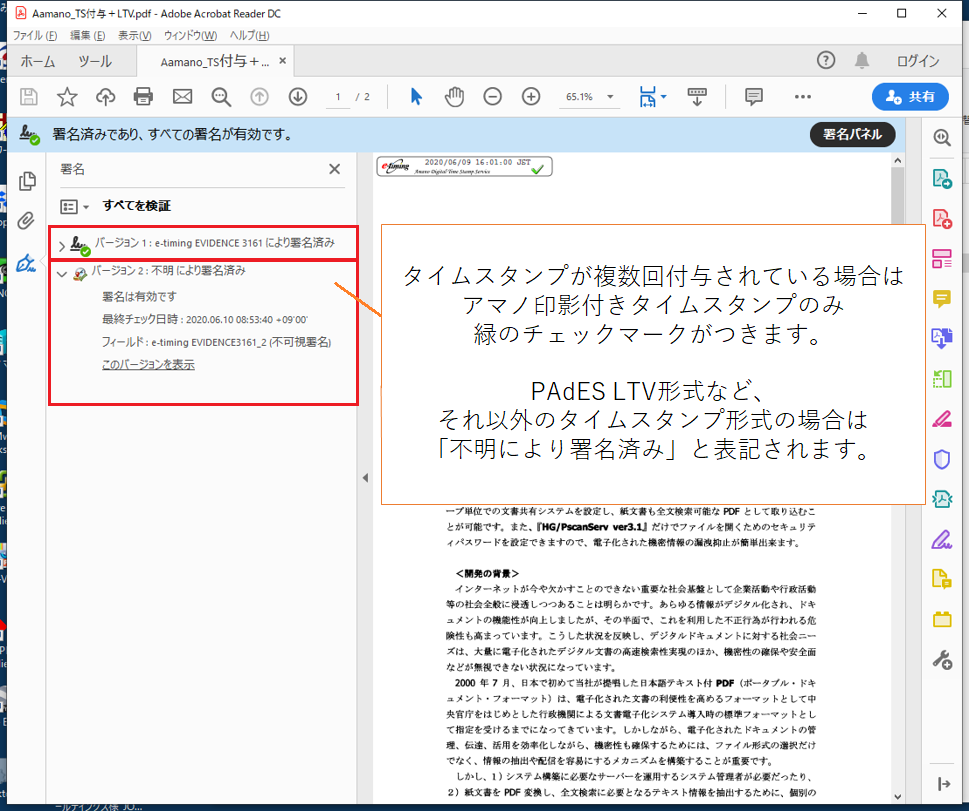969x811 pixels.
Task: Open Export PDF tool in right sidebar
Action: (x=942, y=179)
